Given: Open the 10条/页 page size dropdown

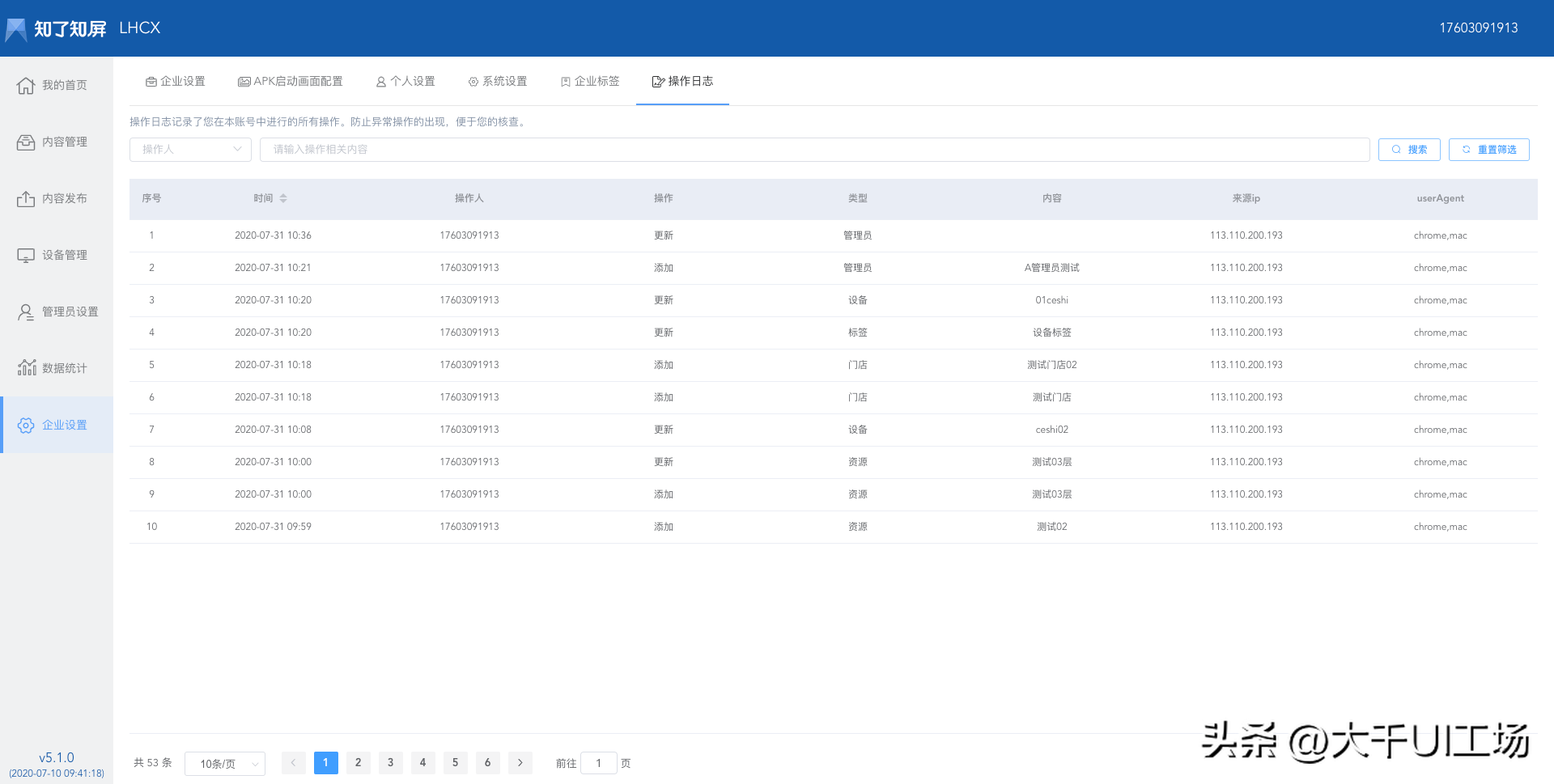Looking at the screenshot, I should tap(225, 764).
